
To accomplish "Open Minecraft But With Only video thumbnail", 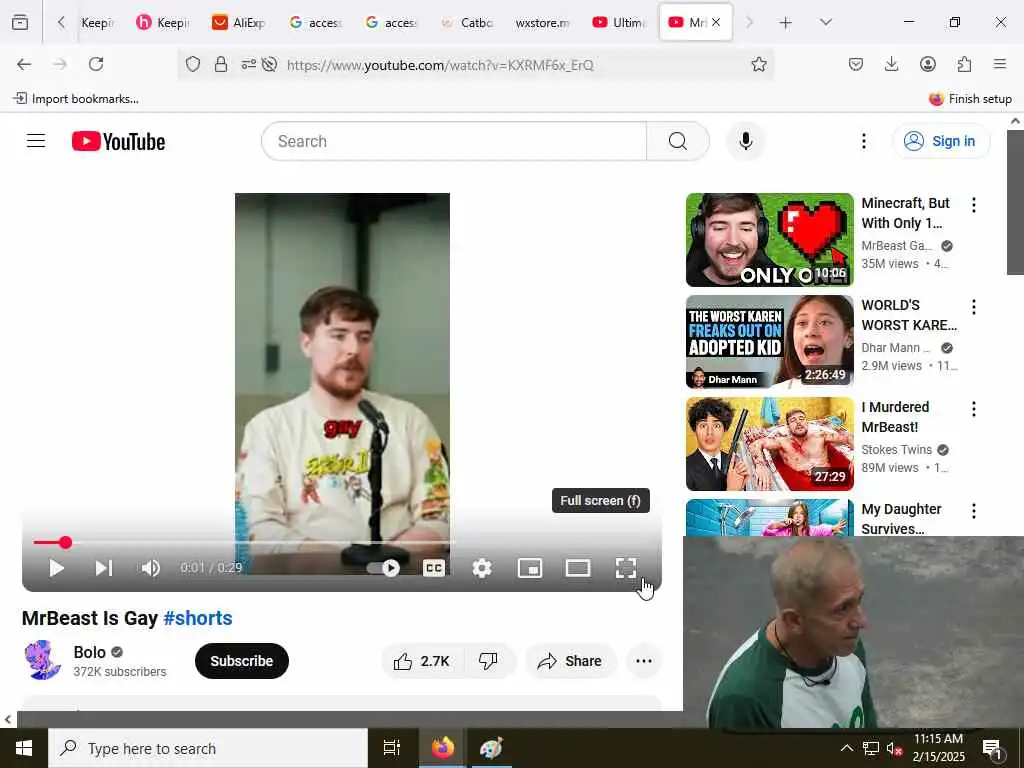I will tap(770, 240).
